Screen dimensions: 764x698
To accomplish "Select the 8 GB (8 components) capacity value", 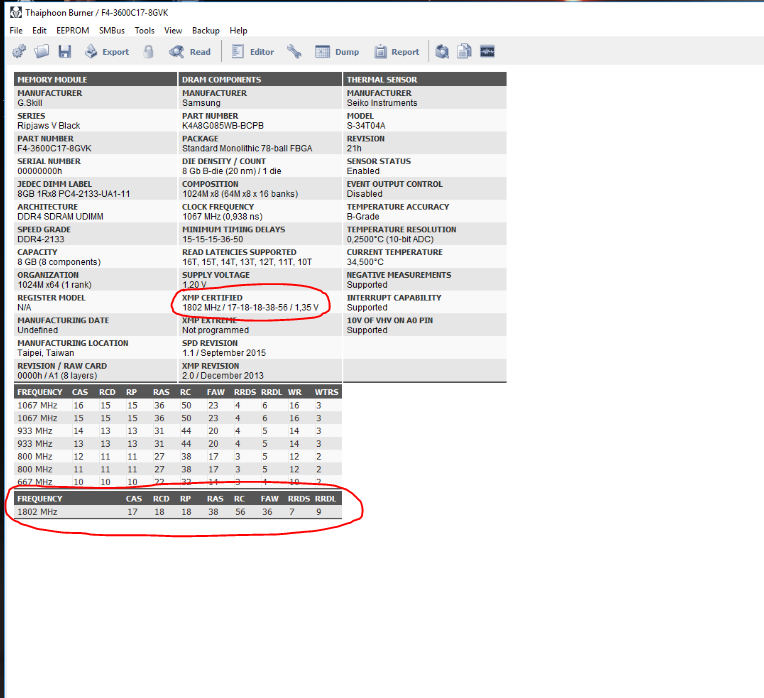I will coord(59,262).
